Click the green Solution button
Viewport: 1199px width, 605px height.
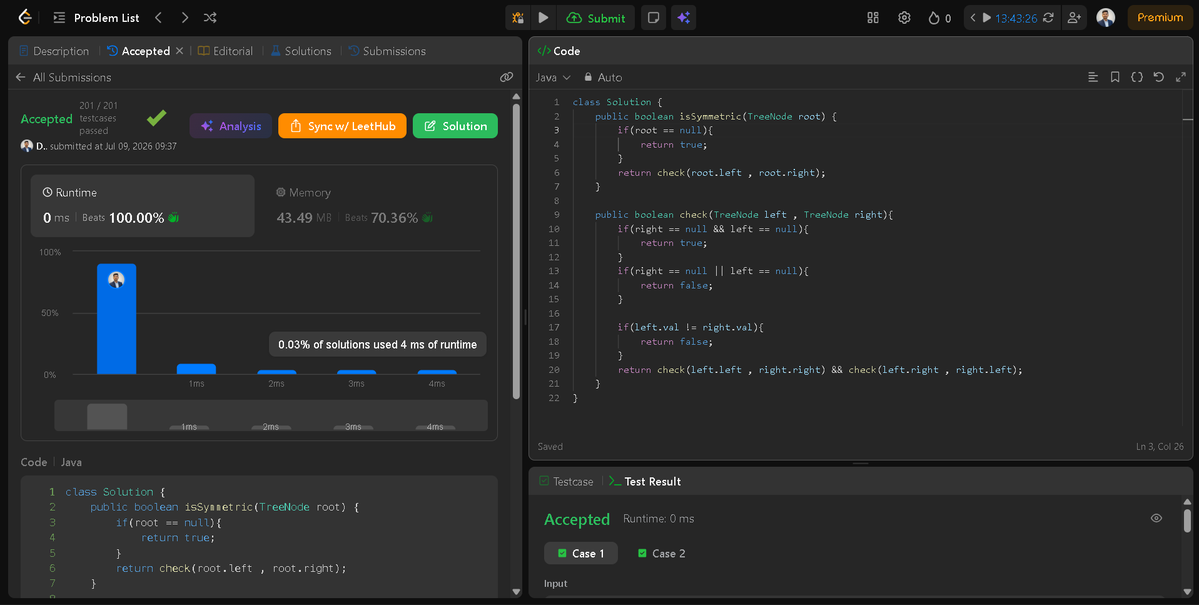tap(455, 126)
